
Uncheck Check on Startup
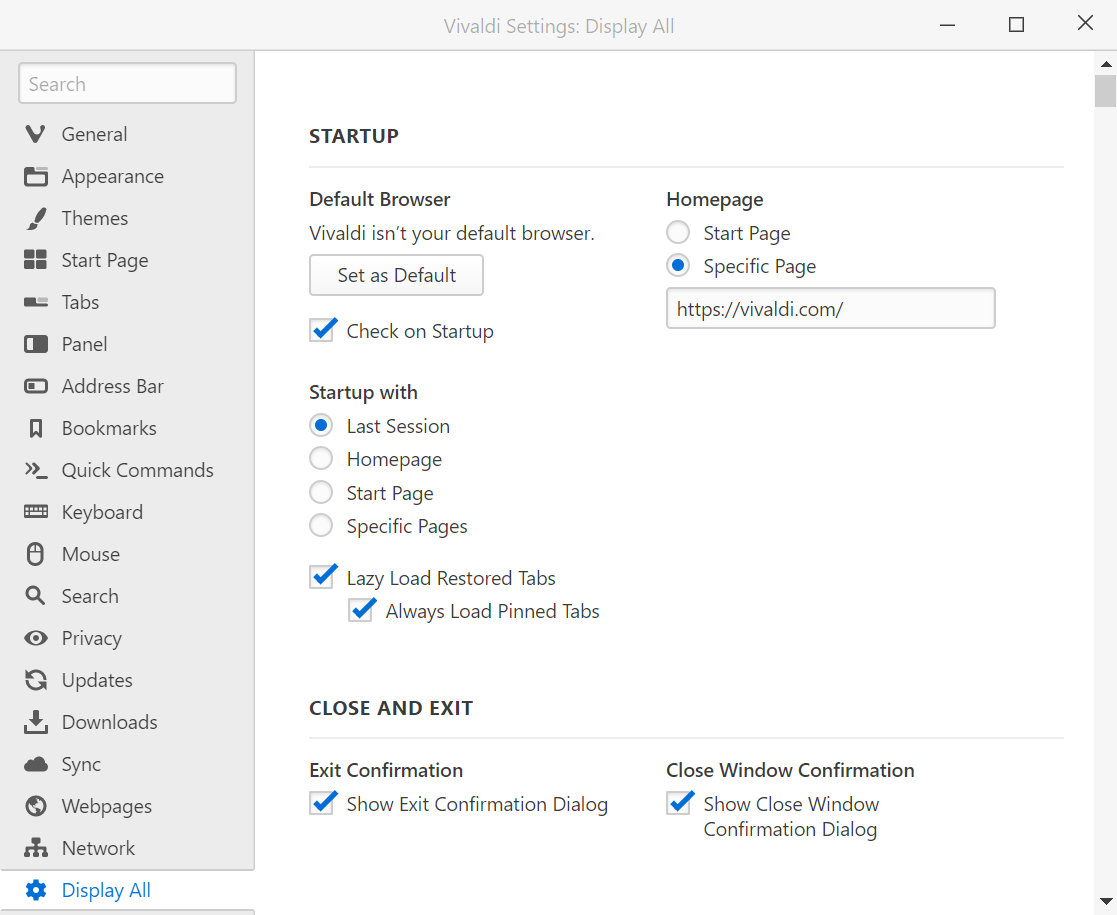[x=323, y=331]
